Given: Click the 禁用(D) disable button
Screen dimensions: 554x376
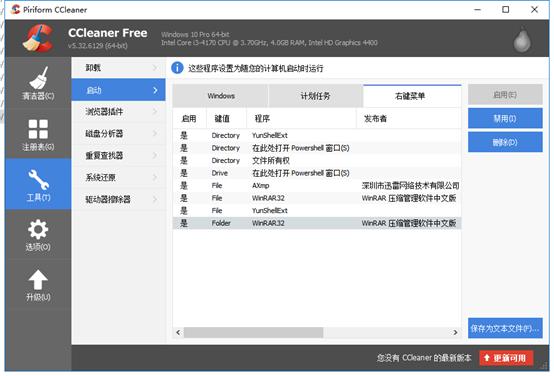Looking at the screenshot, I should coord(505,118).
